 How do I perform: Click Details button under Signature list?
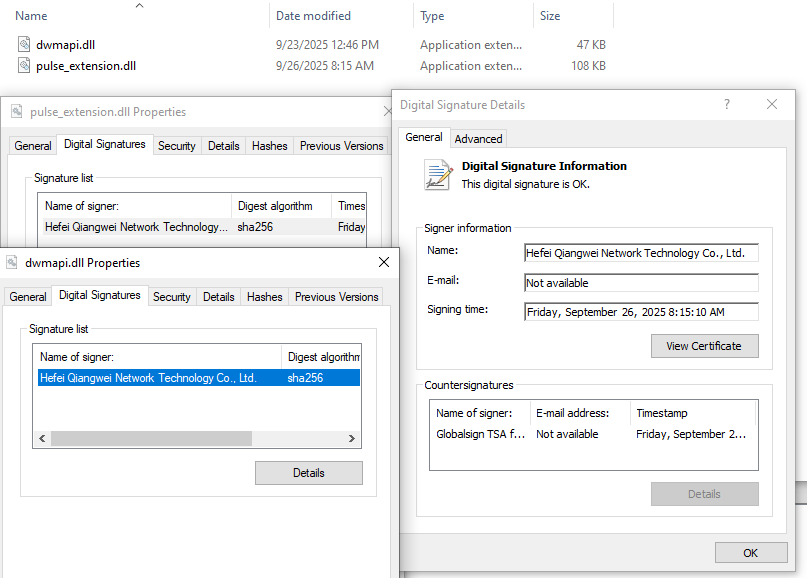(308, 473)
